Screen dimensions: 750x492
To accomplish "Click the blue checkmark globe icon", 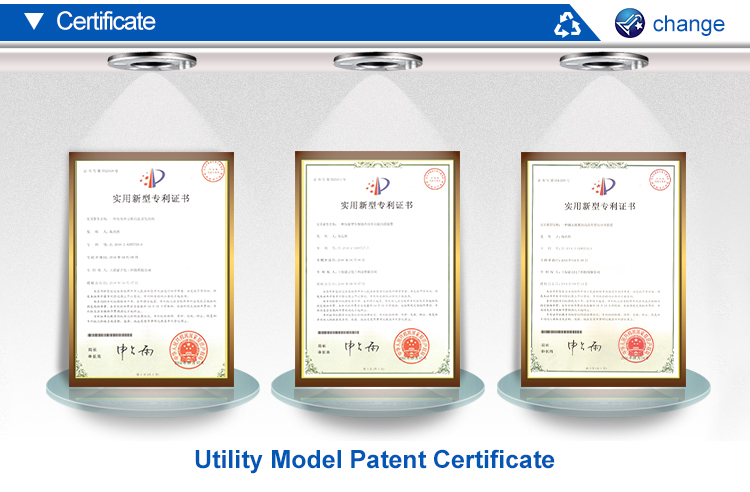I will click(x=630, y=22).
